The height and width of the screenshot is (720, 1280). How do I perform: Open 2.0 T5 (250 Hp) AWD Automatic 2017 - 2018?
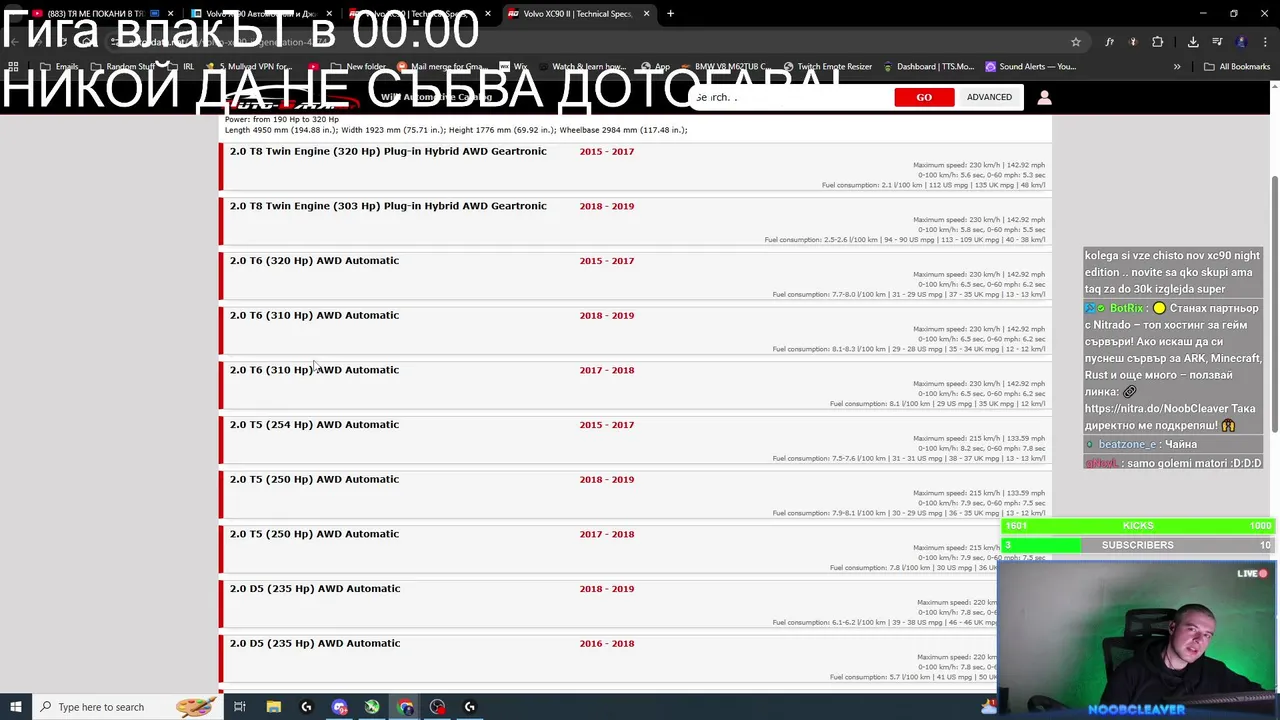[x=314, y=534]
